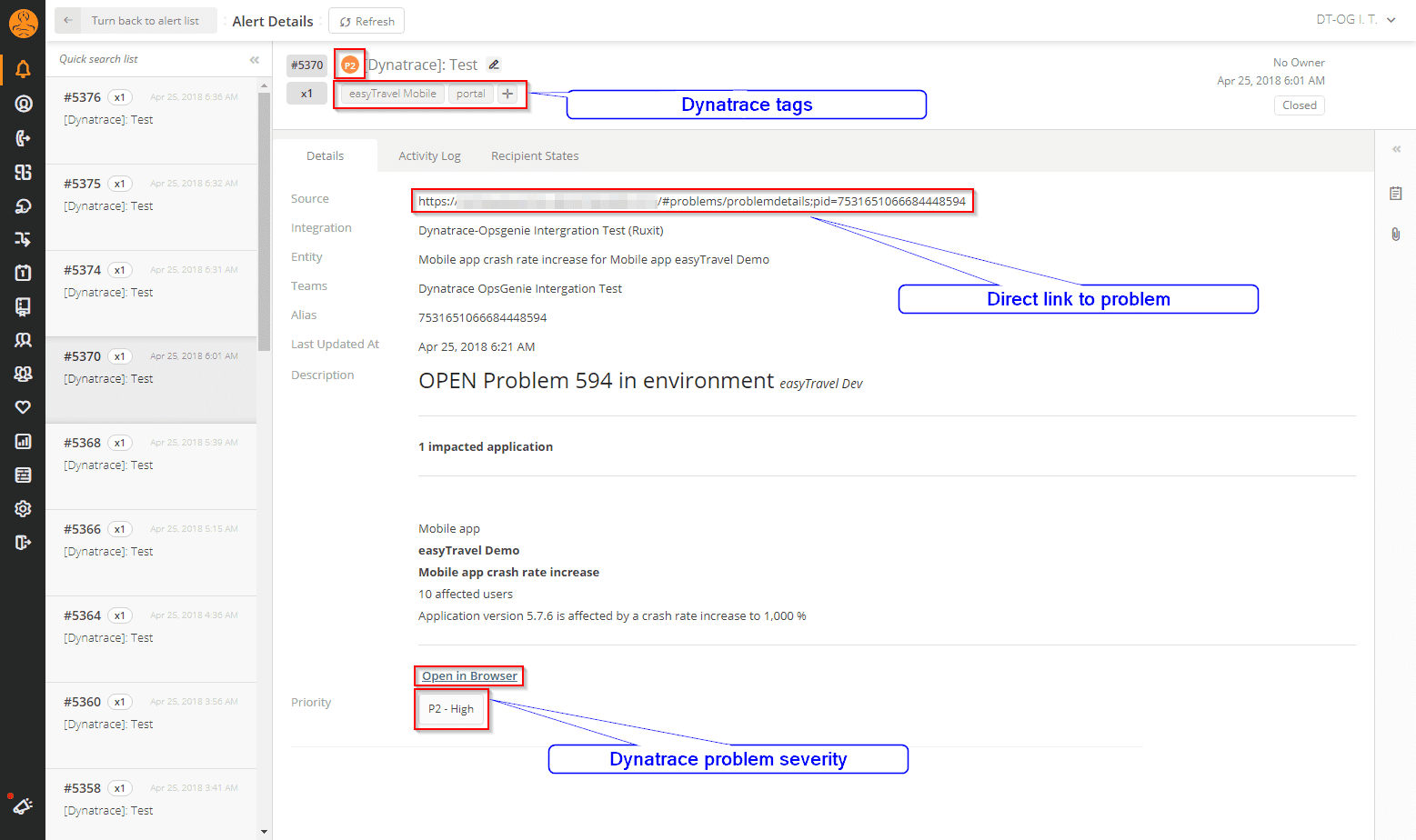Click the easyTravel Mobile tag
This screenshot has height=840, width=1416.
(x=393, y=94)
